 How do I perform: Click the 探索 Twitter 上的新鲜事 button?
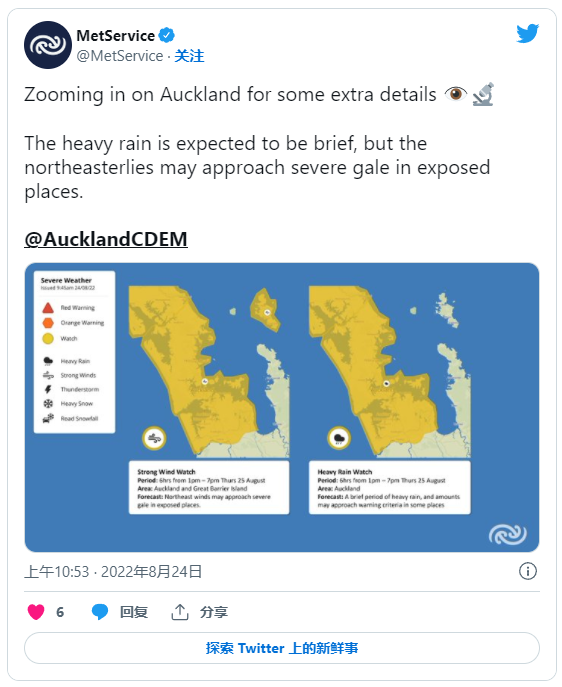point(282,648)
